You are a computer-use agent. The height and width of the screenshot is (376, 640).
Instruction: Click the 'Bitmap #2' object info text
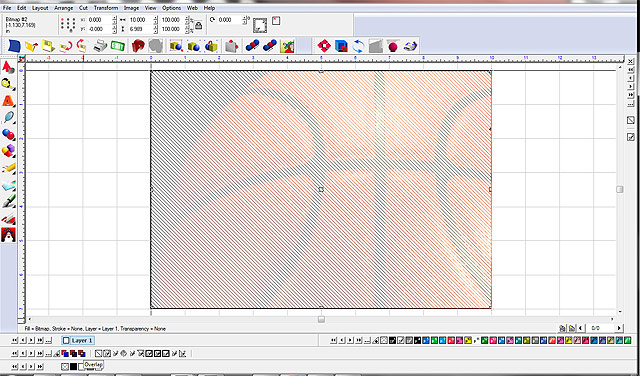pos(16,19)
